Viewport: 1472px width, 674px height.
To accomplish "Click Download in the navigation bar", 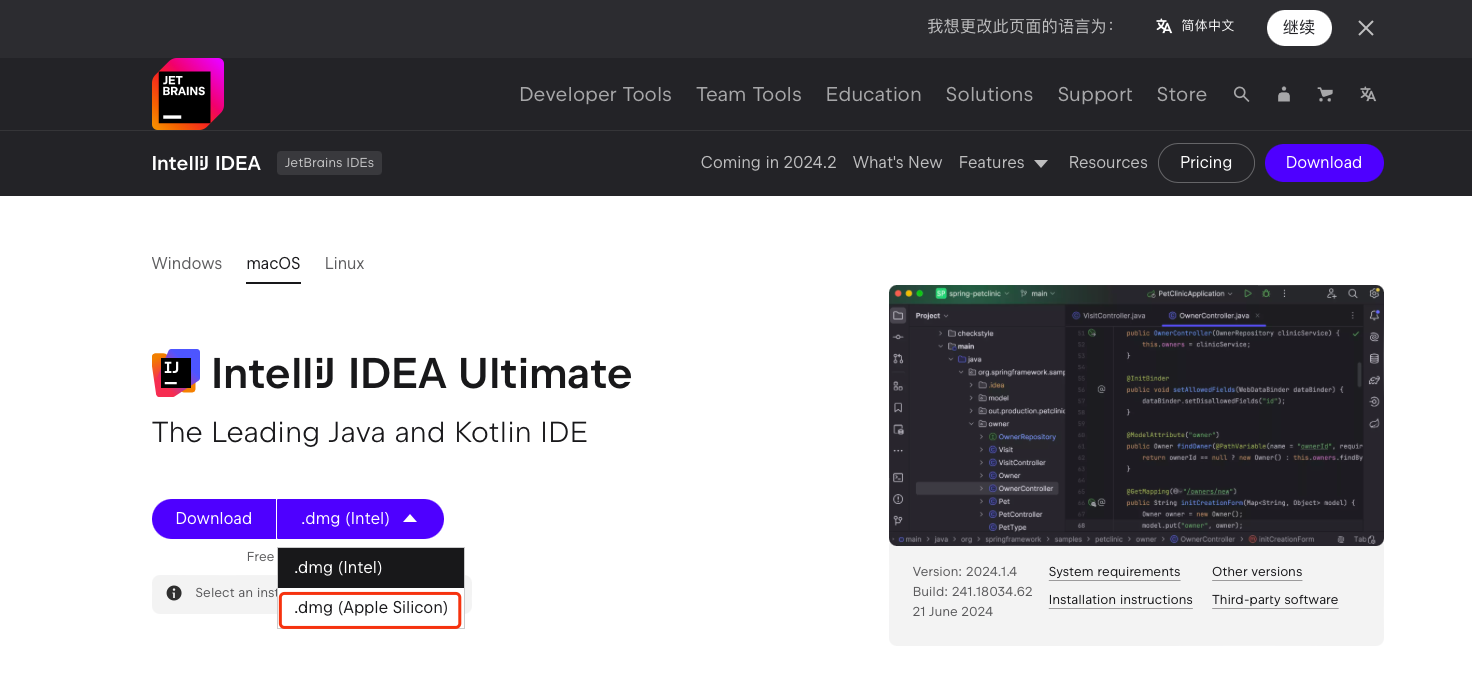I will pyautogui.click(x=1324, y=163).
